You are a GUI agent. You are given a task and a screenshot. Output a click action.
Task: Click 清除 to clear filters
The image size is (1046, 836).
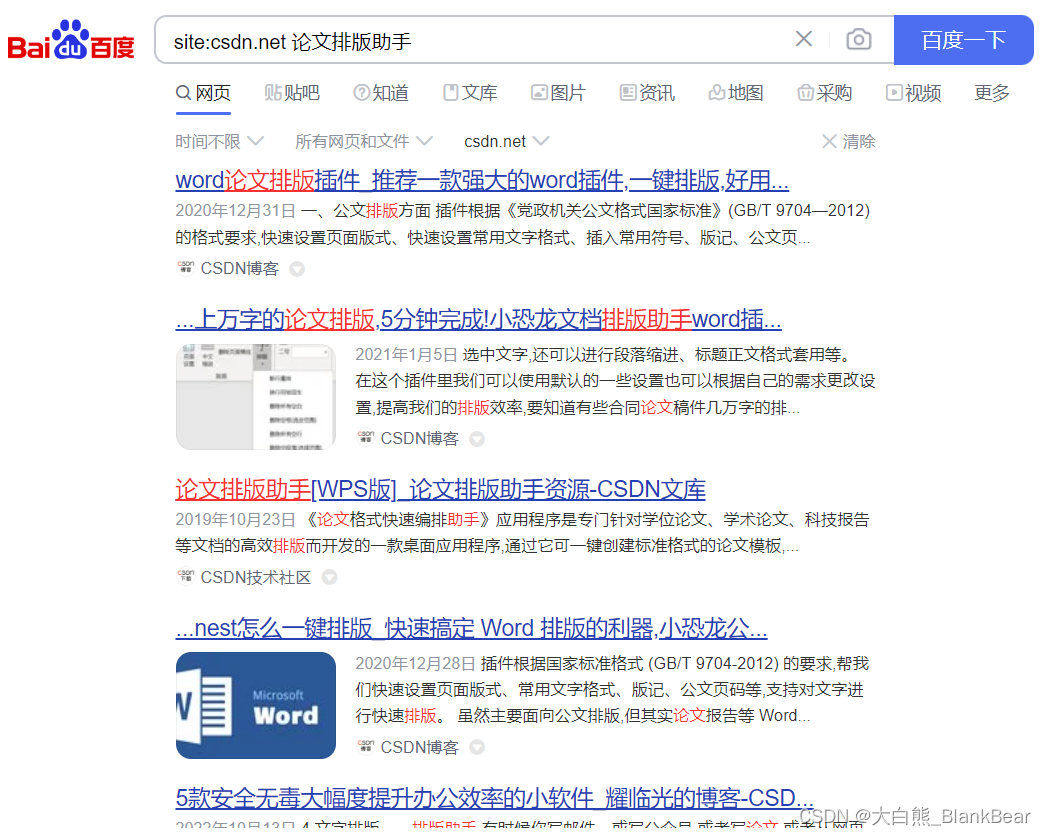click(849, 141)
